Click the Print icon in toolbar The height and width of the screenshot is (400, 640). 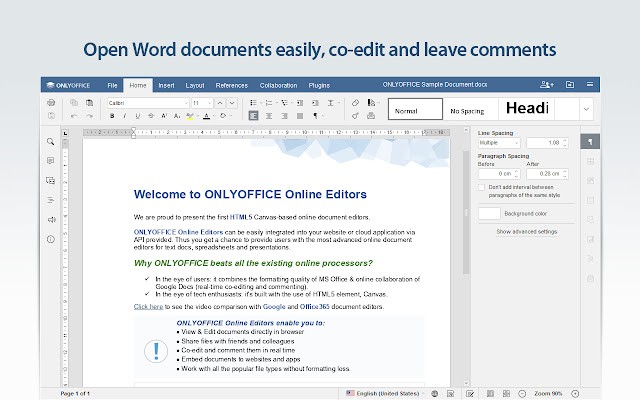(x=51, y=102)
